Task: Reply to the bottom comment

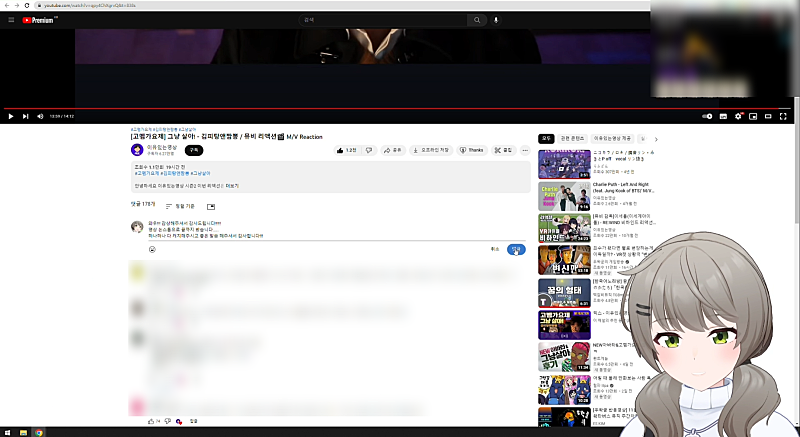Action: tap(193, 421)
